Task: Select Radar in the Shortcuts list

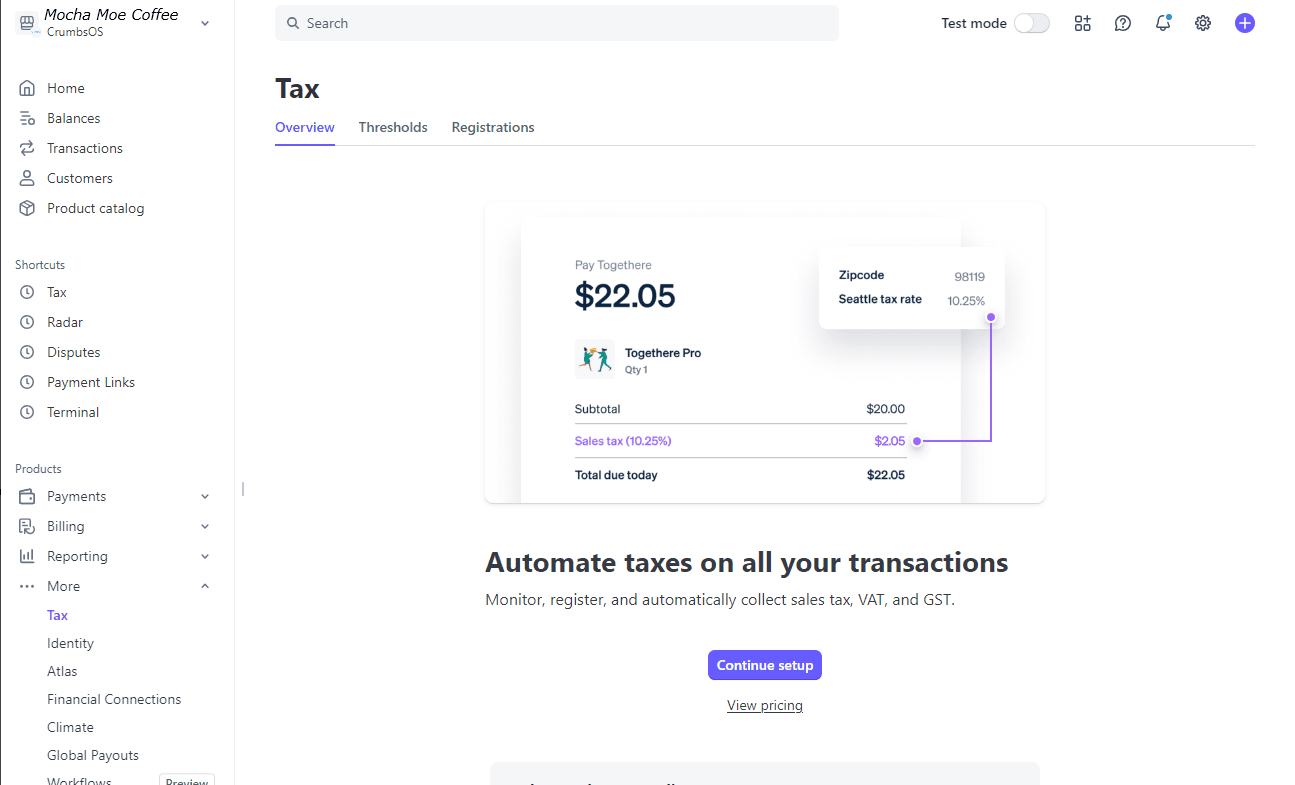Action: click(x=65, y=322)
